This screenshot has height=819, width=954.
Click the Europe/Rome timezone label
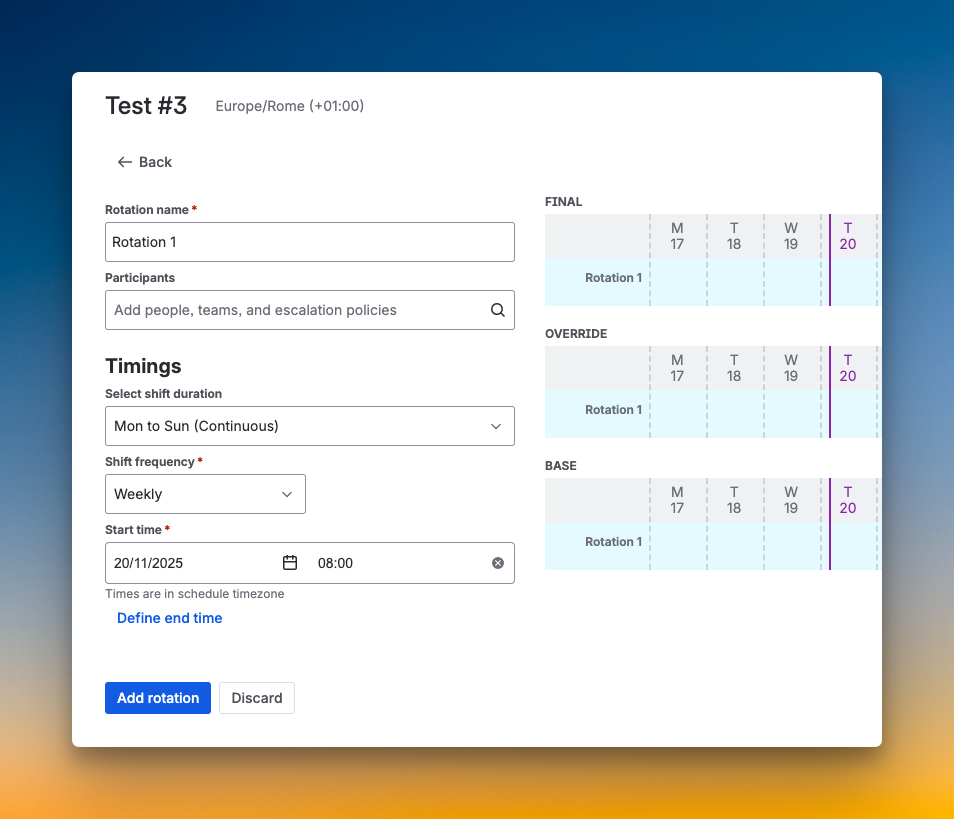(x=289, y=106)
